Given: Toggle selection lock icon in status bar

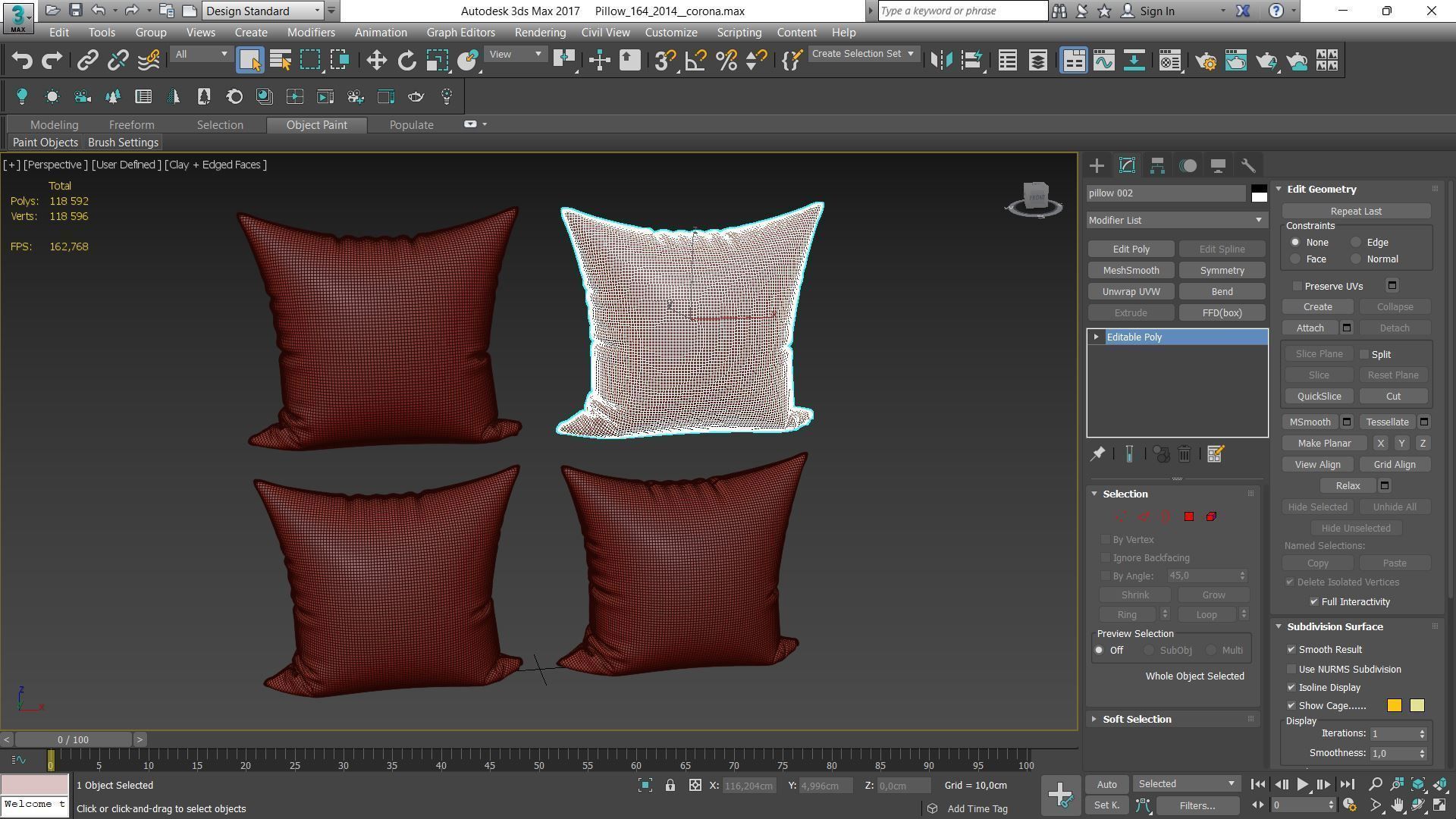Looking at the screenshot, I should click(x=670, y=786).
